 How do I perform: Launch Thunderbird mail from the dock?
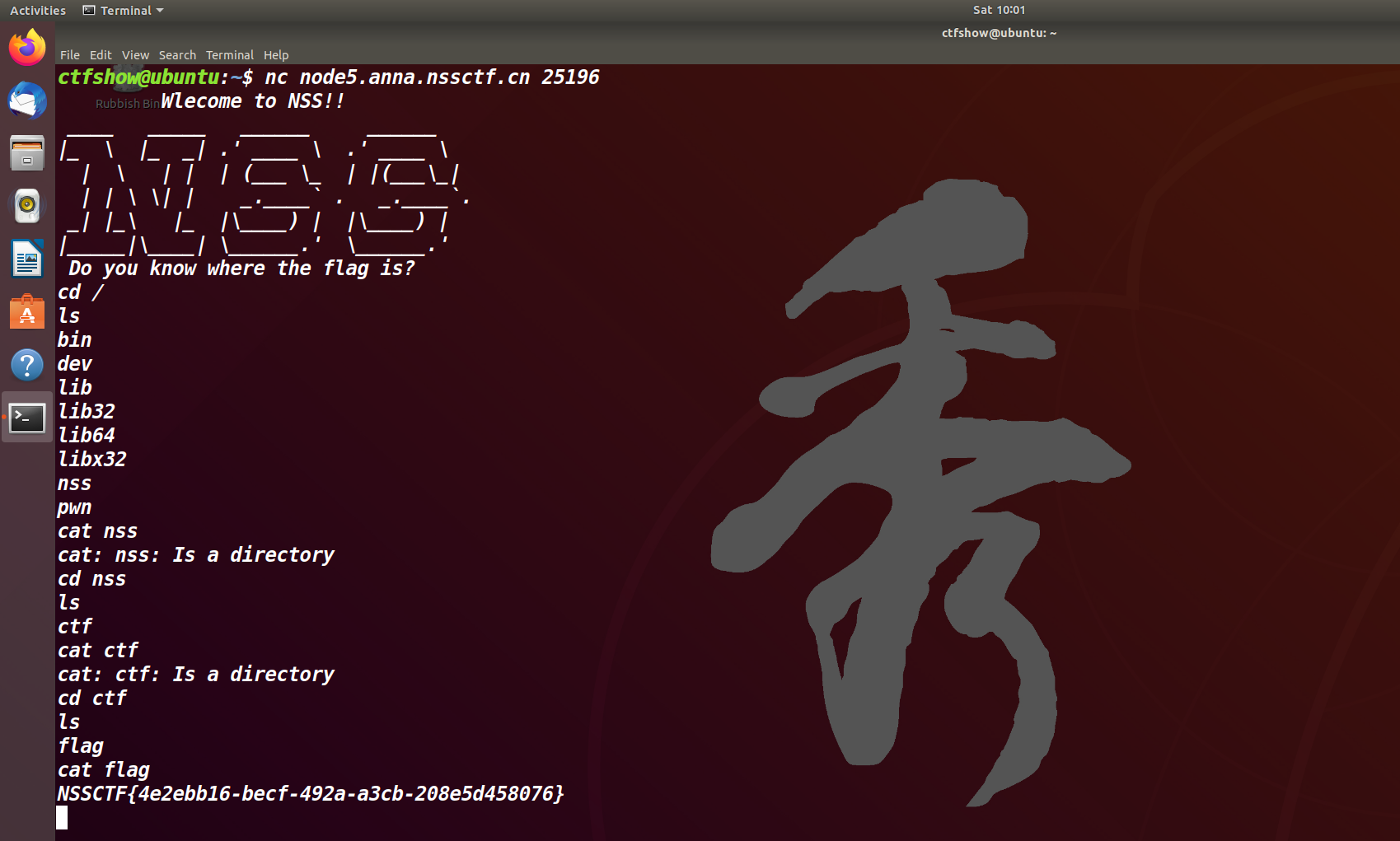[x=27, y=100]
